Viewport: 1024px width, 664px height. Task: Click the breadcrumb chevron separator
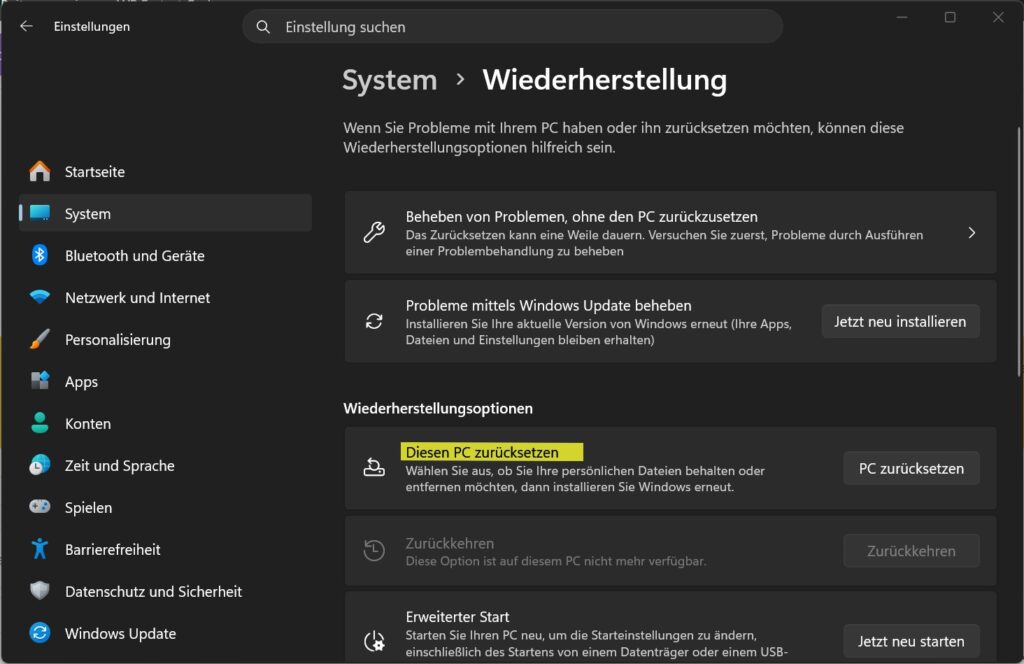[460, 79]
